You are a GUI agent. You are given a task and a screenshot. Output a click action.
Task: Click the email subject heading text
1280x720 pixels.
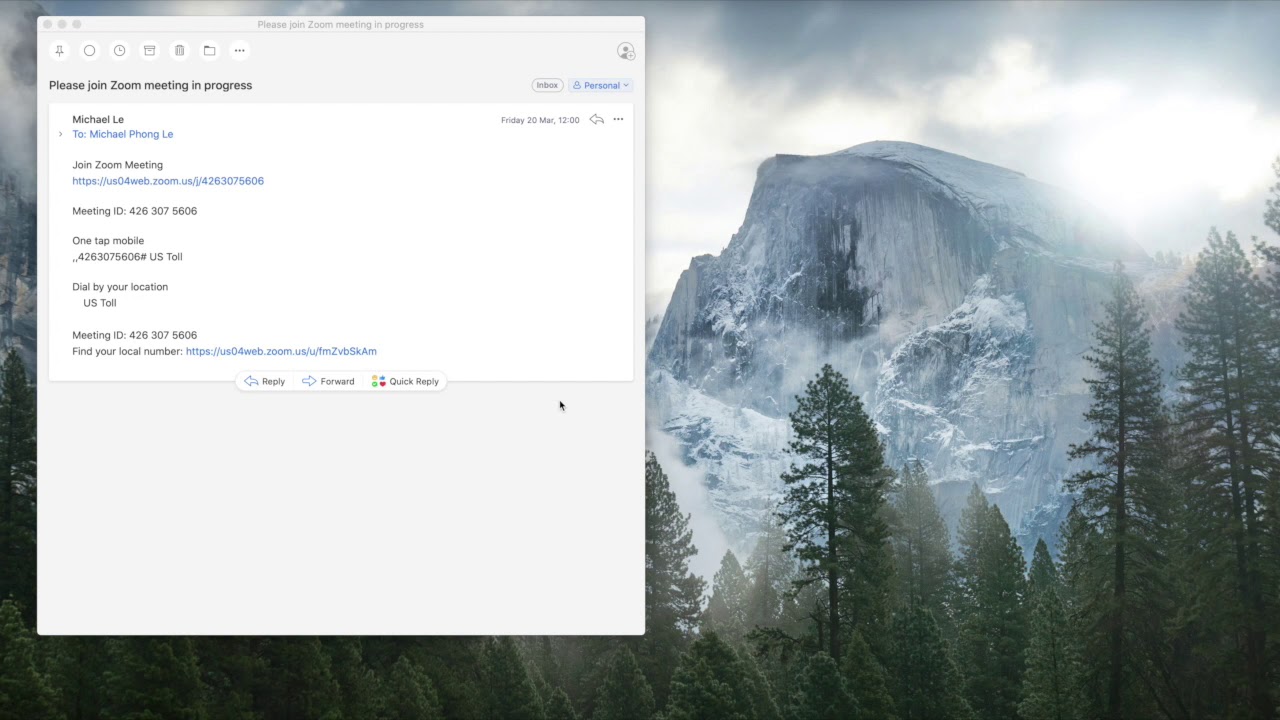tap(150, 85)
